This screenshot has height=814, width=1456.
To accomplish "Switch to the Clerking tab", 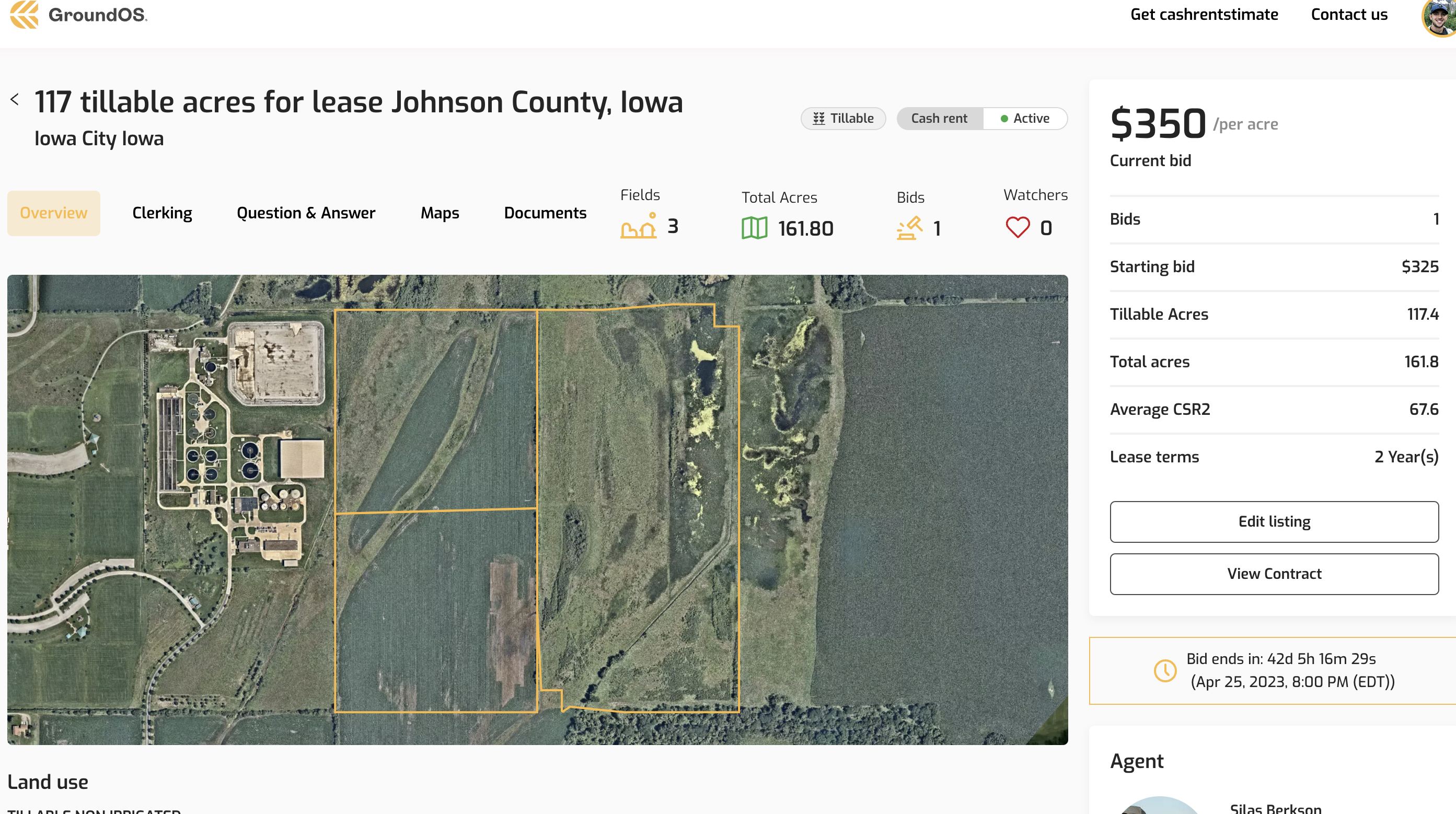I will pos(162,213).
